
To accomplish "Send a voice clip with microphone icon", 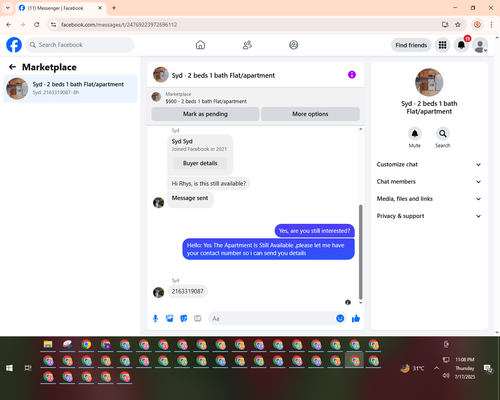I will 155,318.
